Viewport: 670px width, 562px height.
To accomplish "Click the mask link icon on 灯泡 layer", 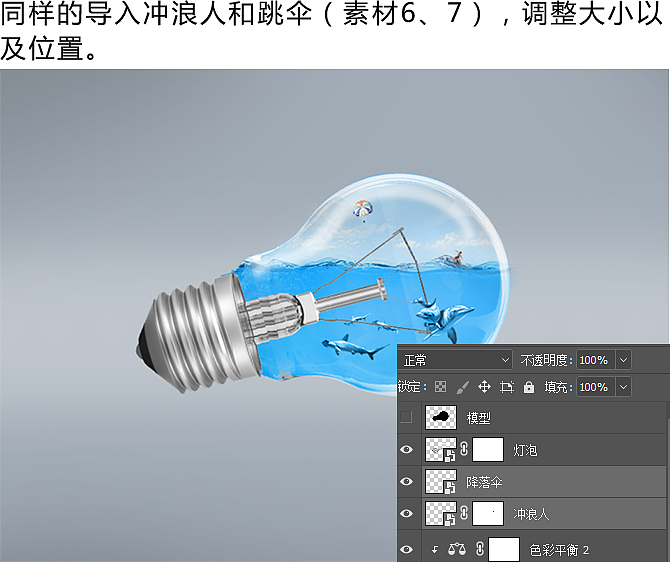I will point(464,449).
